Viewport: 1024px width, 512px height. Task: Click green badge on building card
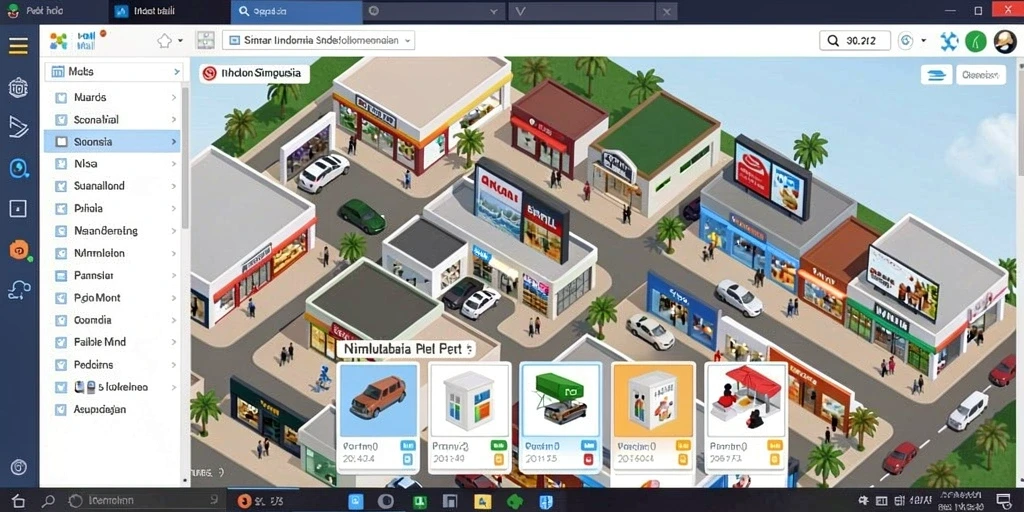(x=498, y=445)
